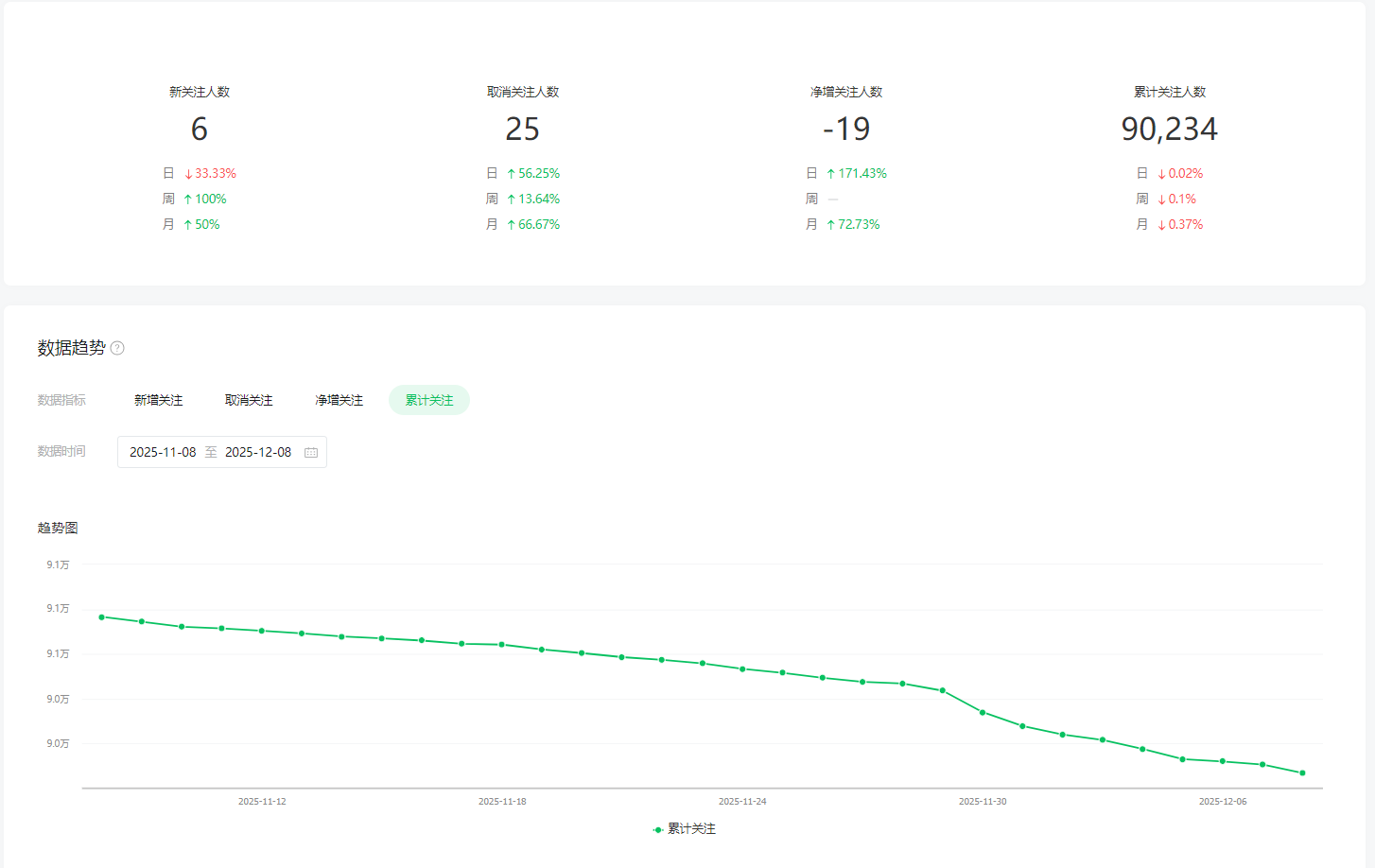Screen dimensions: 1375x868
Task: Select the new followers value 6
Action: tap(200, 129)
